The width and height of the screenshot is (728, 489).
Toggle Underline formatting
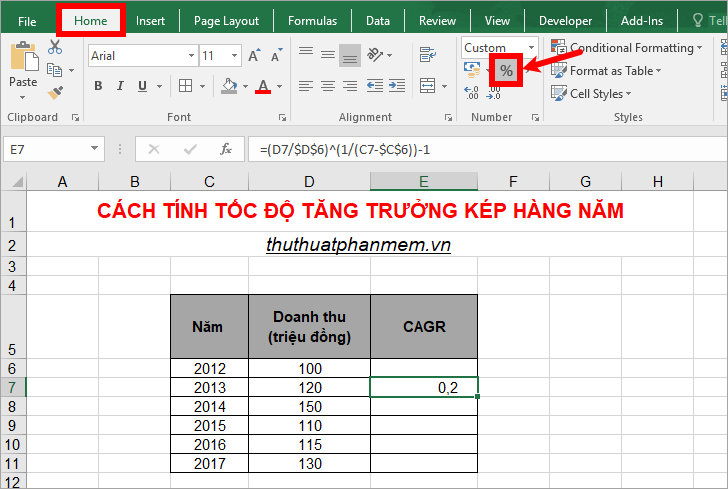[x=142, y=86]
